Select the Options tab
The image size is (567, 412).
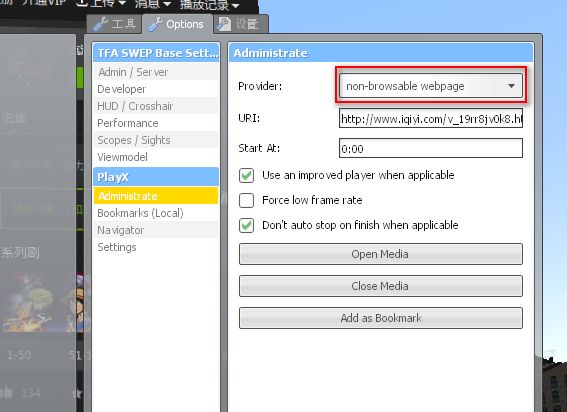point(177,24)
